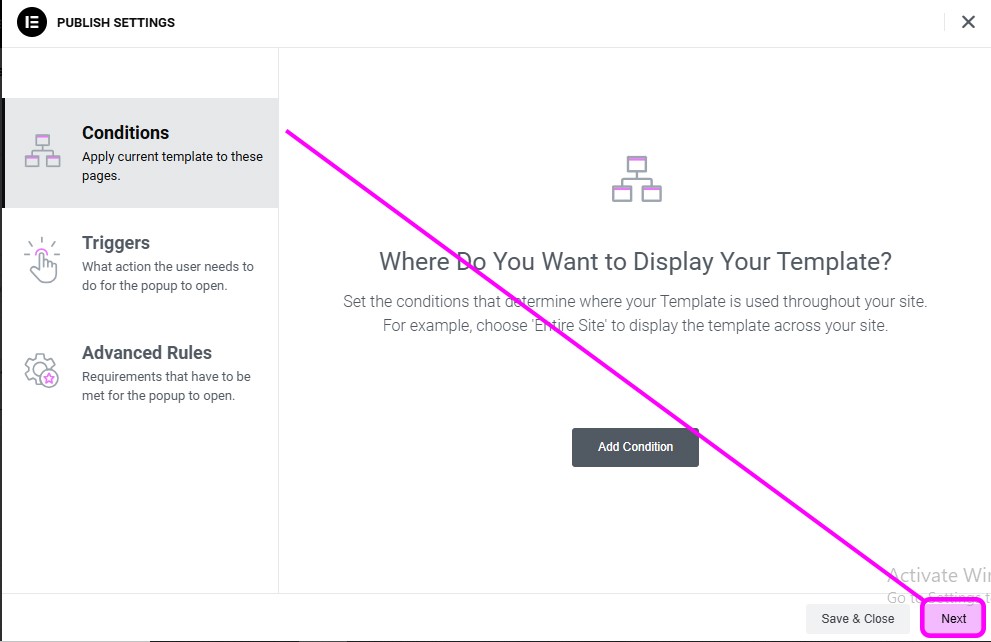Click the Activate Windows watermark
991x642 pixels.
(x=939, y=585)
